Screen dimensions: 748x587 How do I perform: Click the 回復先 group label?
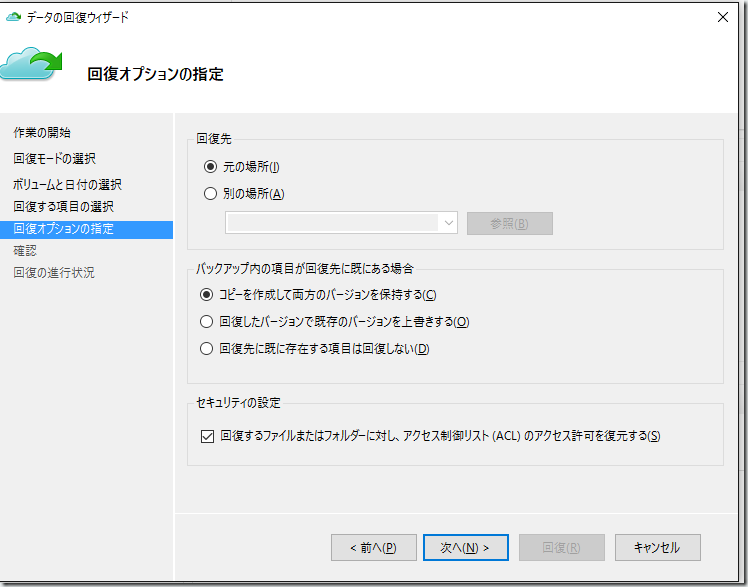coord(214,139)
